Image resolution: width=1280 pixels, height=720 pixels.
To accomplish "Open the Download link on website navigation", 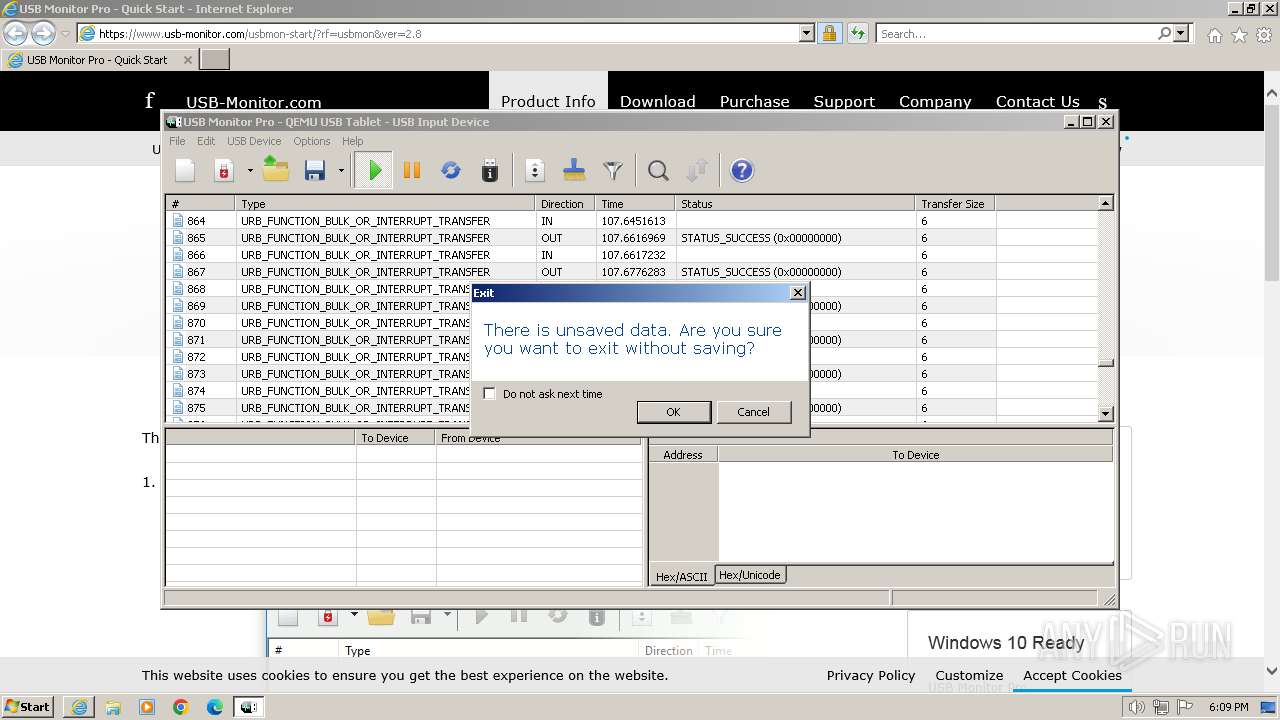I will click(x=657, y=101).
